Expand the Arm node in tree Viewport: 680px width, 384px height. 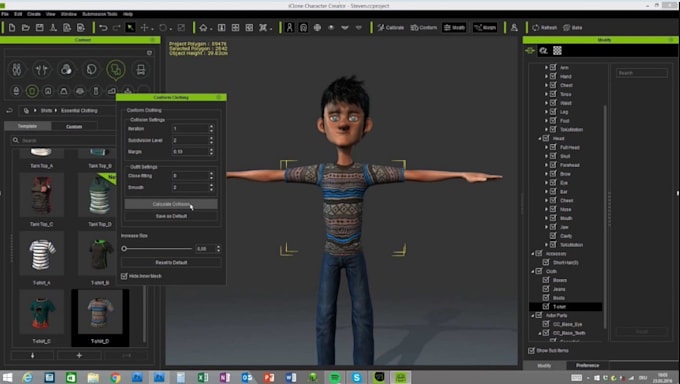[546, 67]
